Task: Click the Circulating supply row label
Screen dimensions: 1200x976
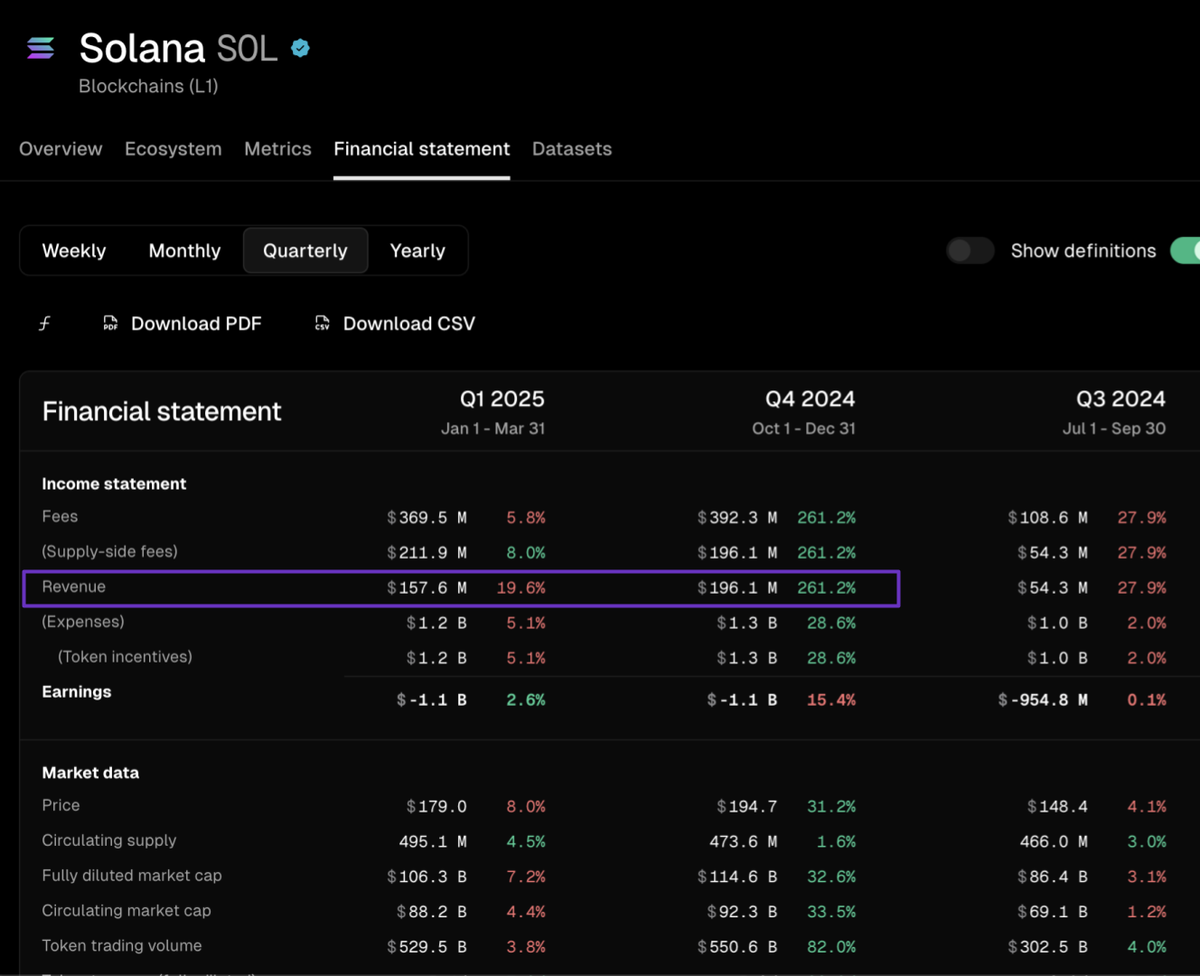Action: click(x=109, y=841)
